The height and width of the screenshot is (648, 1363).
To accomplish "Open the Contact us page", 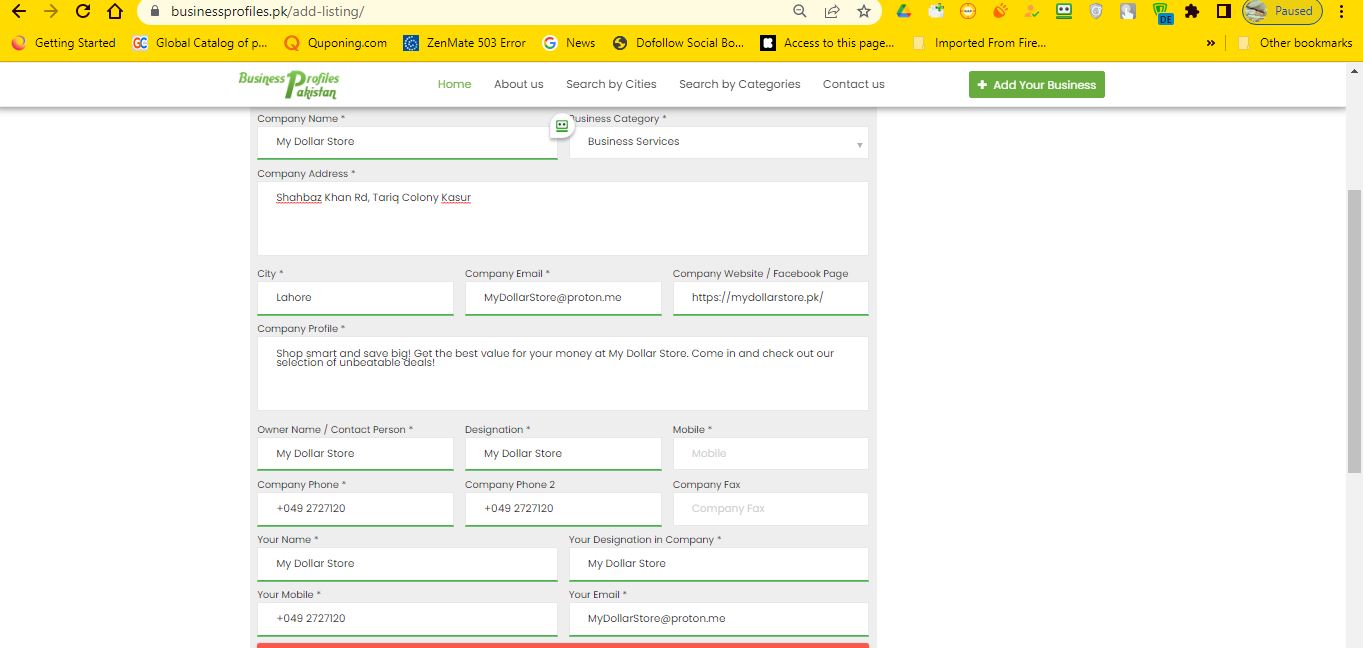I will (x=854, y=84).
